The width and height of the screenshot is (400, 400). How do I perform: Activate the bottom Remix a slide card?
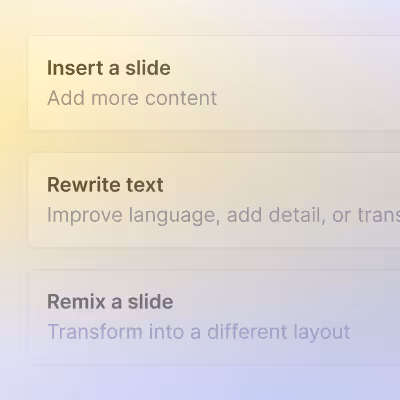(x=214, y=317)
